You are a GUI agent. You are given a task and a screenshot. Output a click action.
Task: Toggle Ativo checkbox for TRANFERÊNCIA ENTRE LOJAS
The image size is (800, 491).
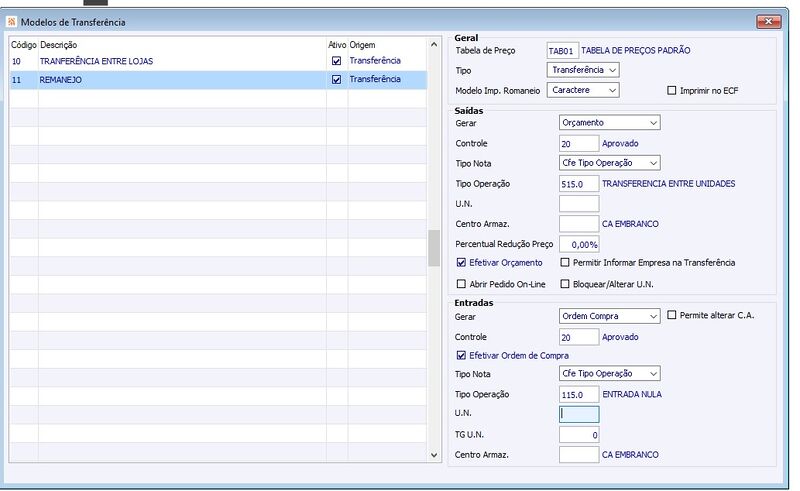pos(336,61)
